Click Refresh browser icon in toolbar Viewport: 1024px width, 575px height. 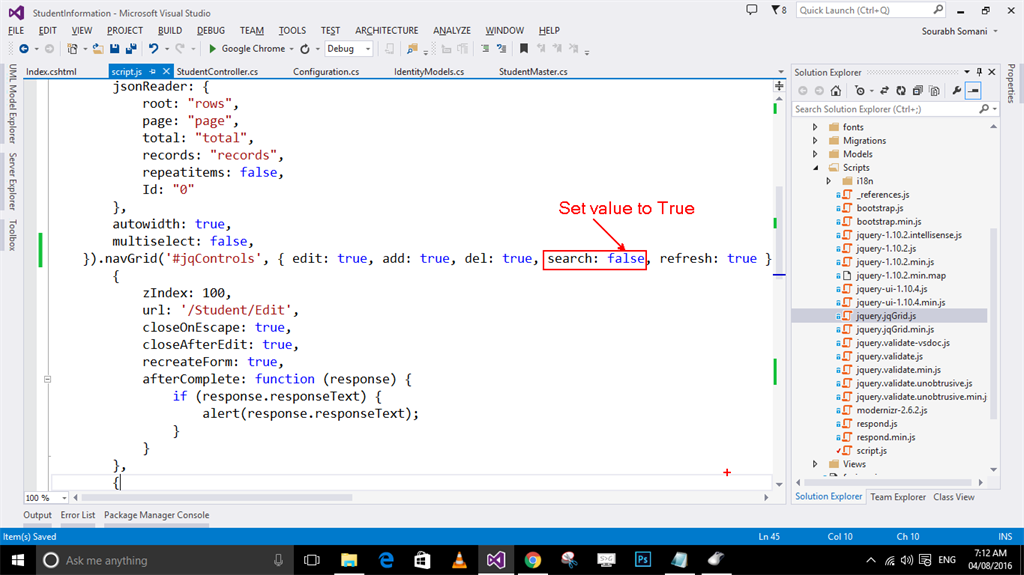pyautogui.click(x=305, y=49)
